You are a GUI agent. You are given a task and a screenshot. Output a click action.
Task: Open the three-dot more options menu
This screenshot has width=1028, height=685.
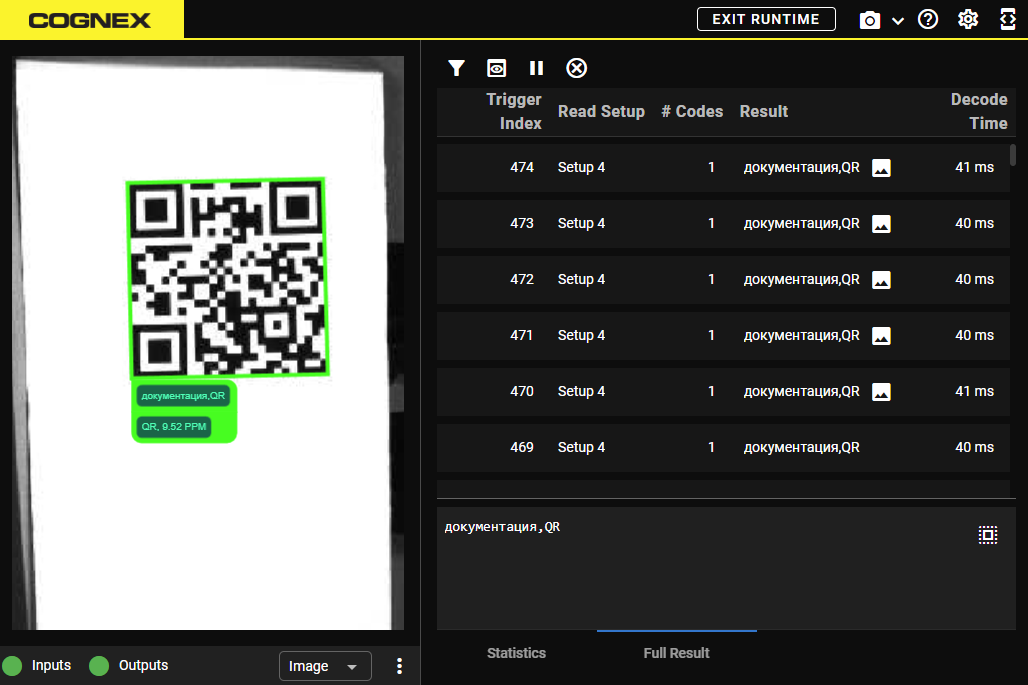400,666
